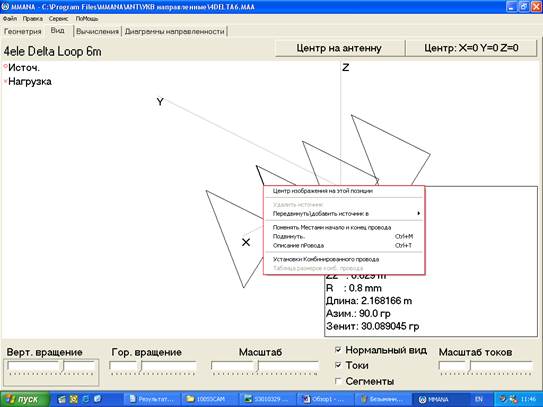Switch to the Вычисления tab
Viewport: 543px width, 407px height.
97,31
